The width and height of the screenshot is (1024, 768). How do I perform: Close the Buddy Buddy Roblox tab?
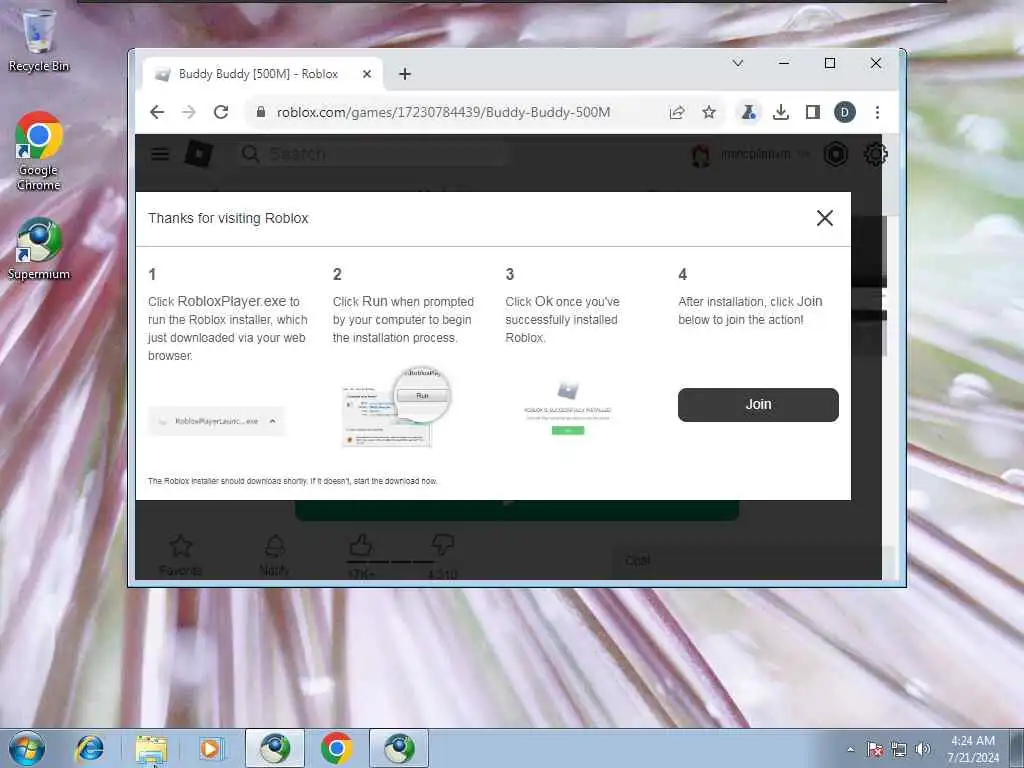click(x=367, y=74)
